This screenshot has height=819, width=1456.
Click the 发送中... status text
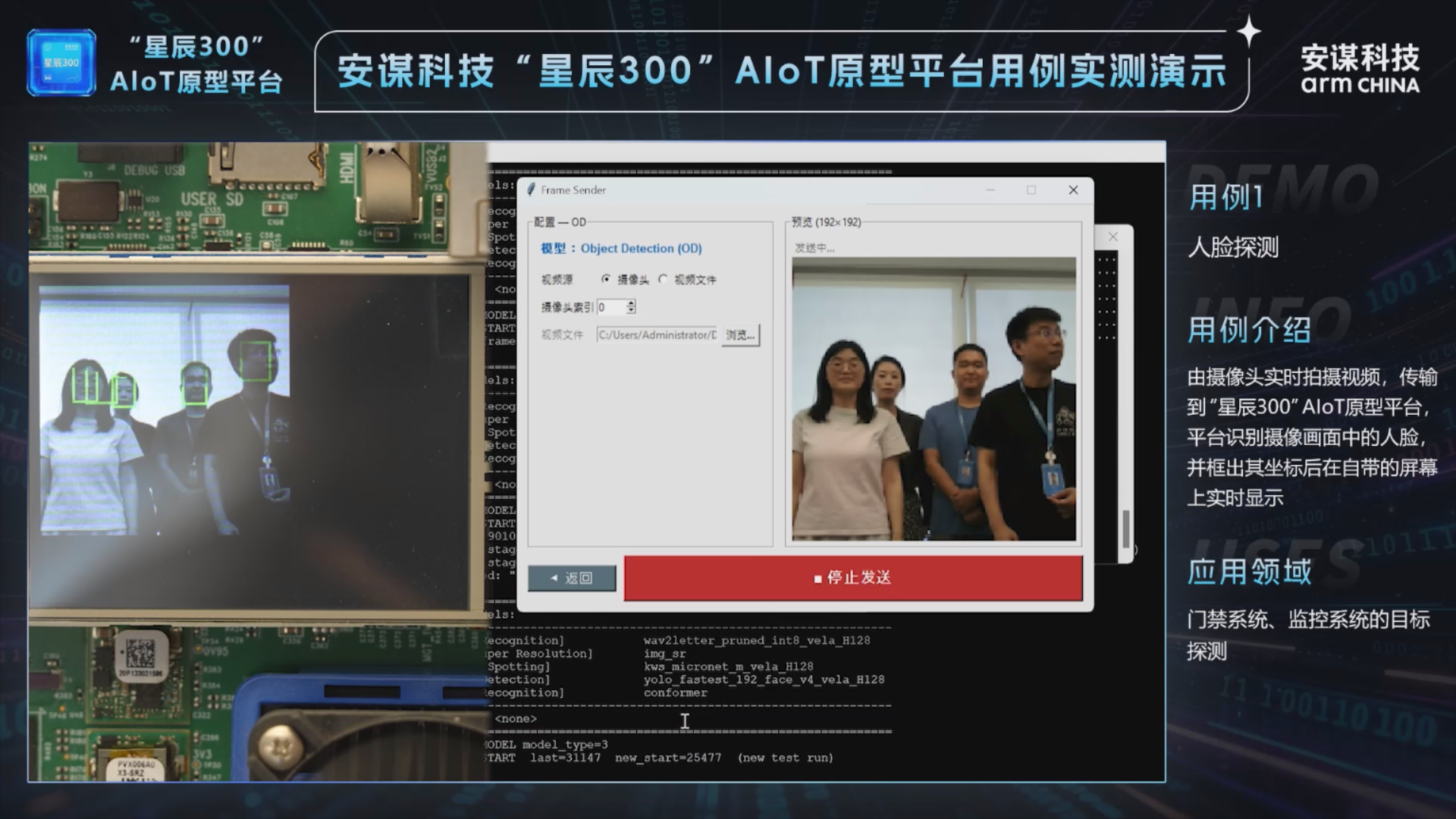(x=814, y=248)
